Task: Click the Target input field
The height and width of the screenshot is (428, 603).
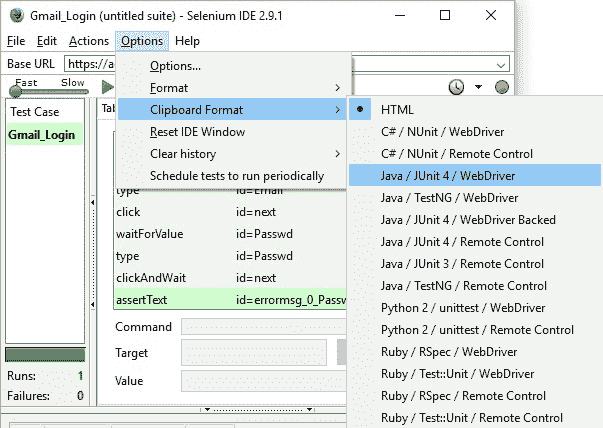Action: [254, 352]
